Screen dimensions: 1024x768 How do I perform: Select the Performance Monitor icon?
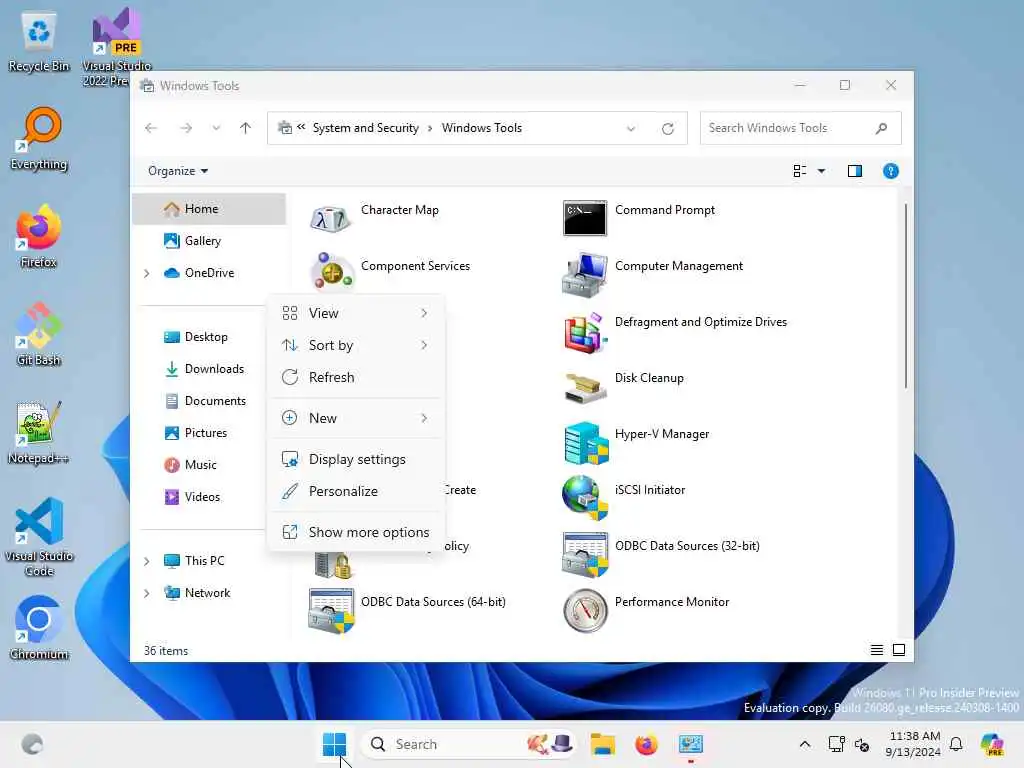585,611
